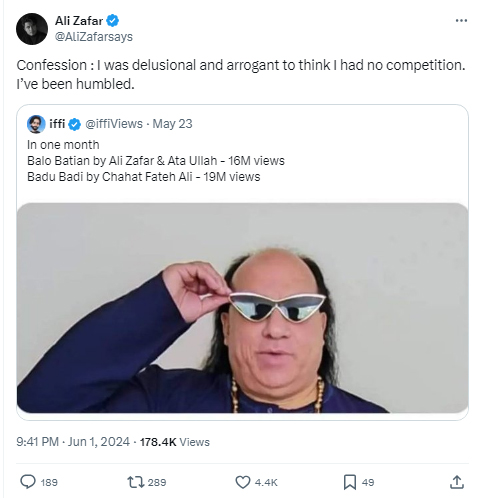Image resolution: width=480 pixels, height=498 pixels.
Task: Repost using the retweet arrows icon
Action: (135, 482)
